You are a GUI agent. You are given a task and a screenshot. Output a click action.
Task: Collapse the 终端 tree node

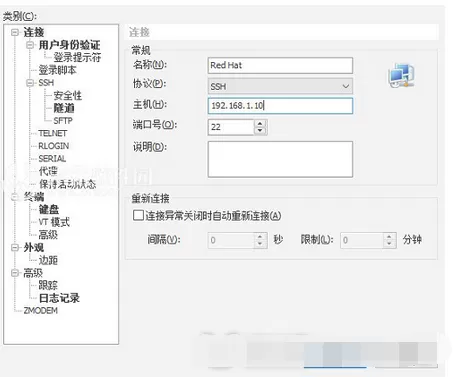tap(15, 197)
